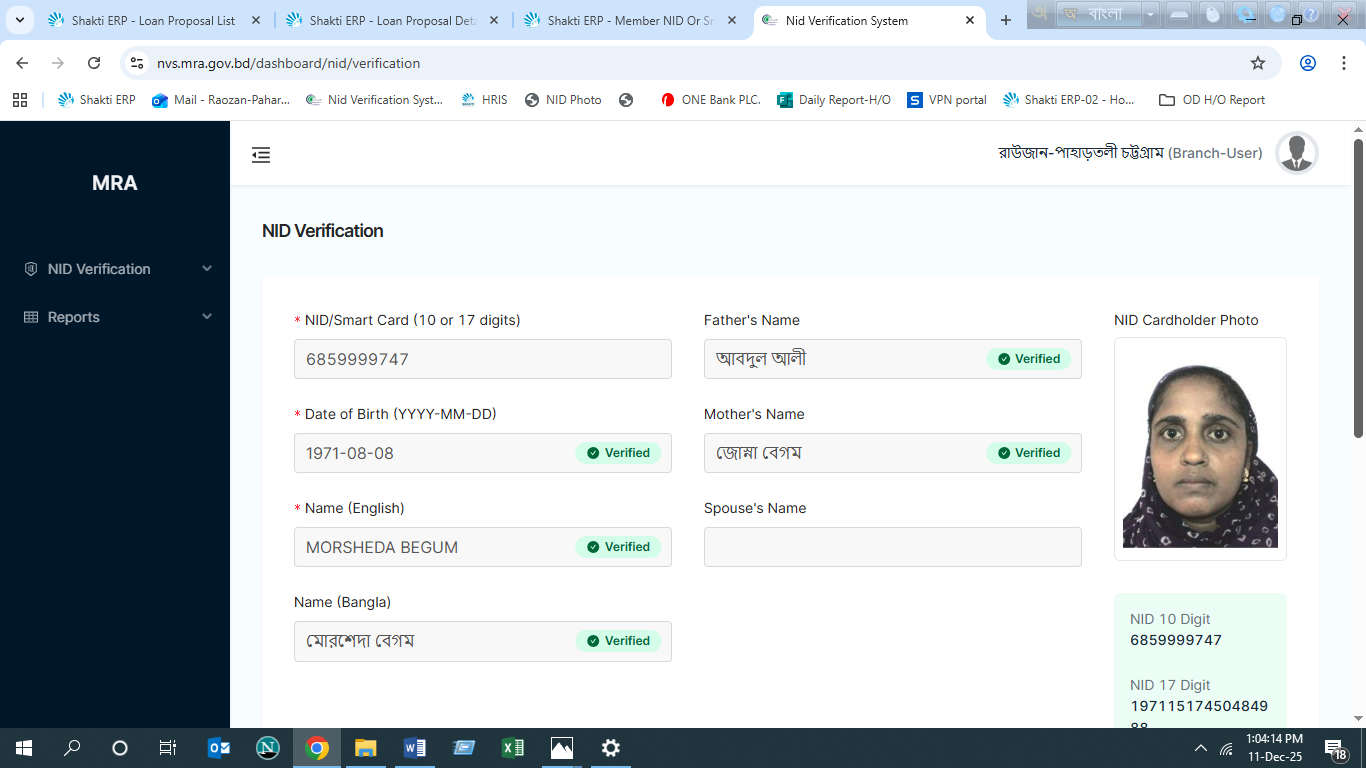Open Word from the Windows taskbar
The image size is (1366, 768).
click(x=414, y=748)
